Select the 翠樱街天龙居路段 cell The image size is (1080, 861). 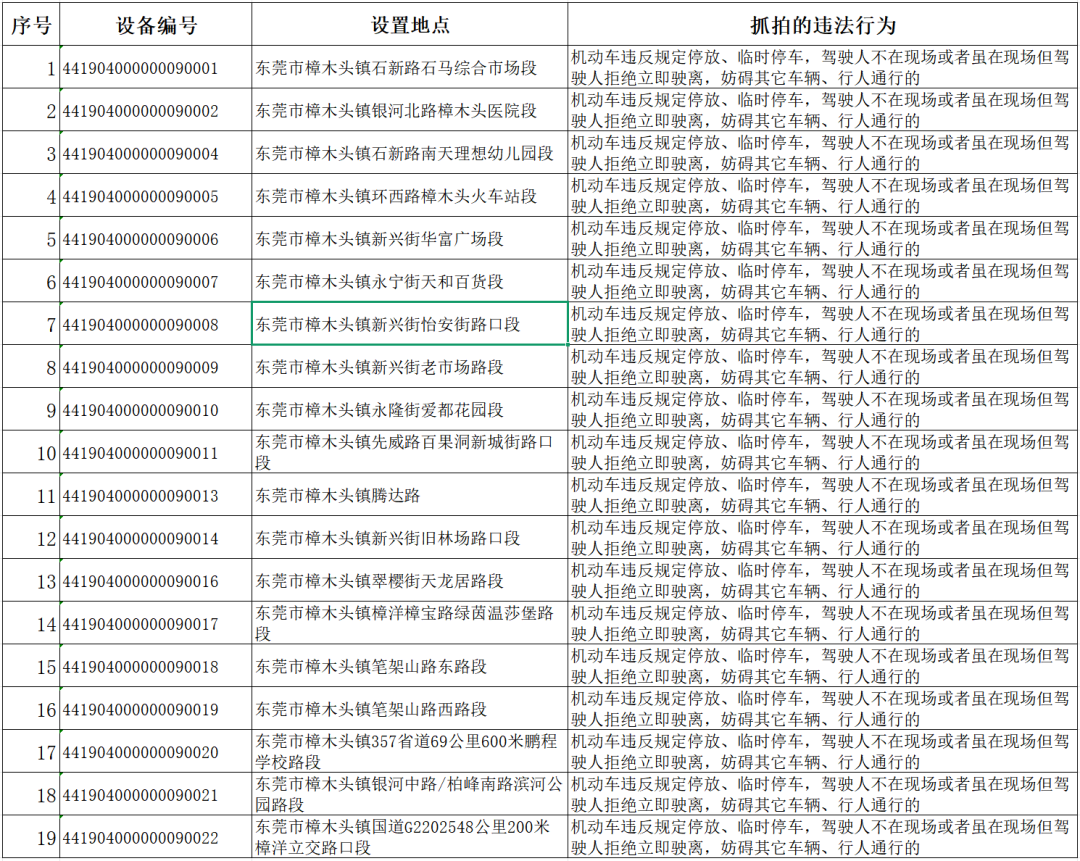pyautogui.click(x=409, y=581)
